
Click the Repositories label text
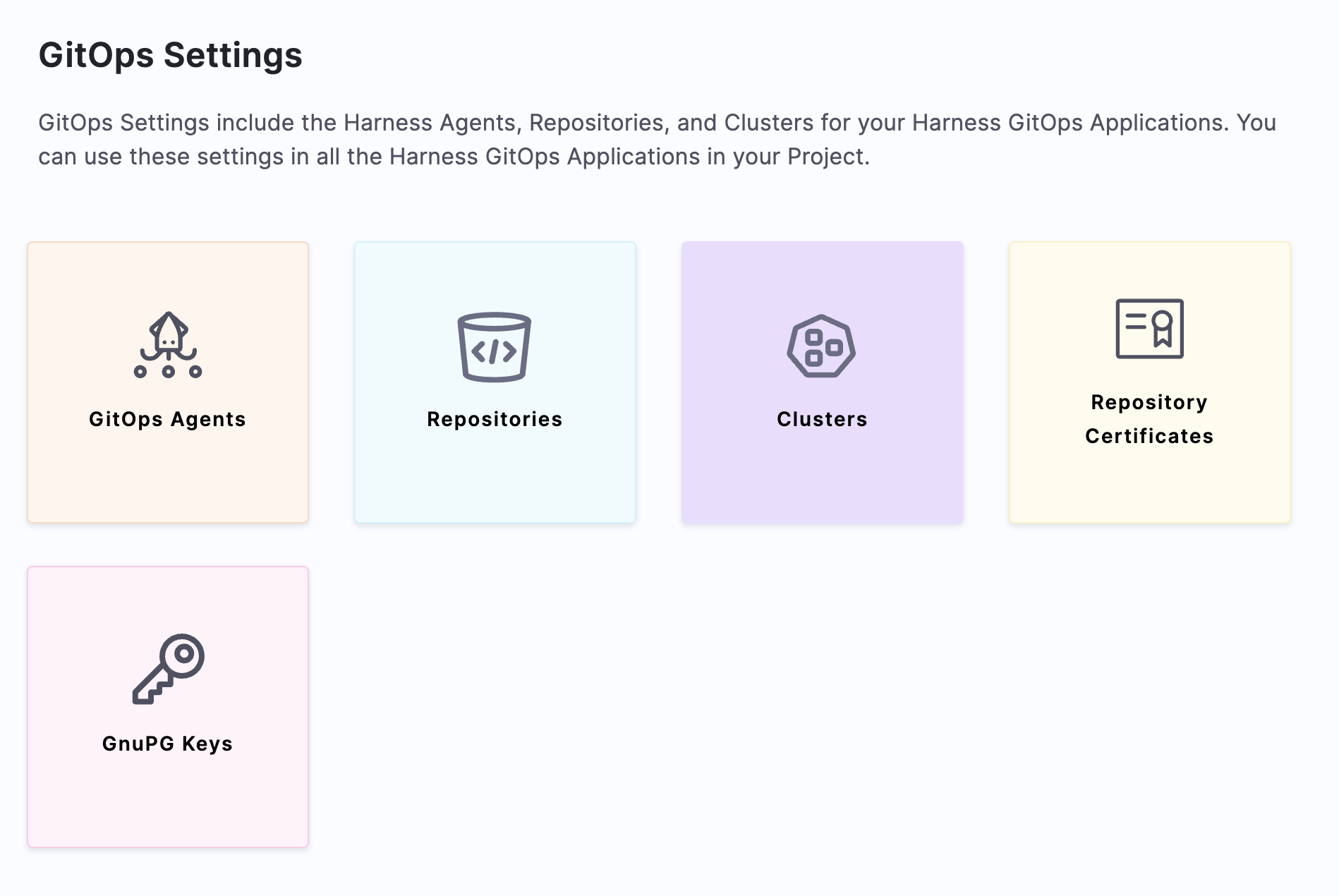click(x=494, y=418)
